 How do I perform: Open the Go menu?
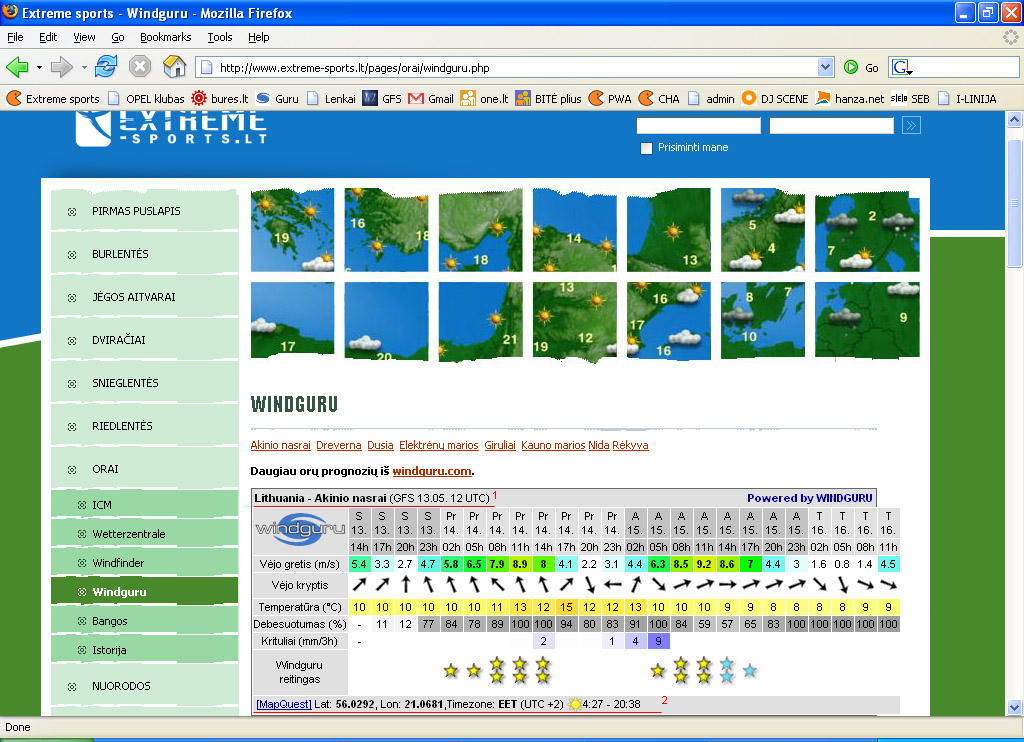(118, 37)
